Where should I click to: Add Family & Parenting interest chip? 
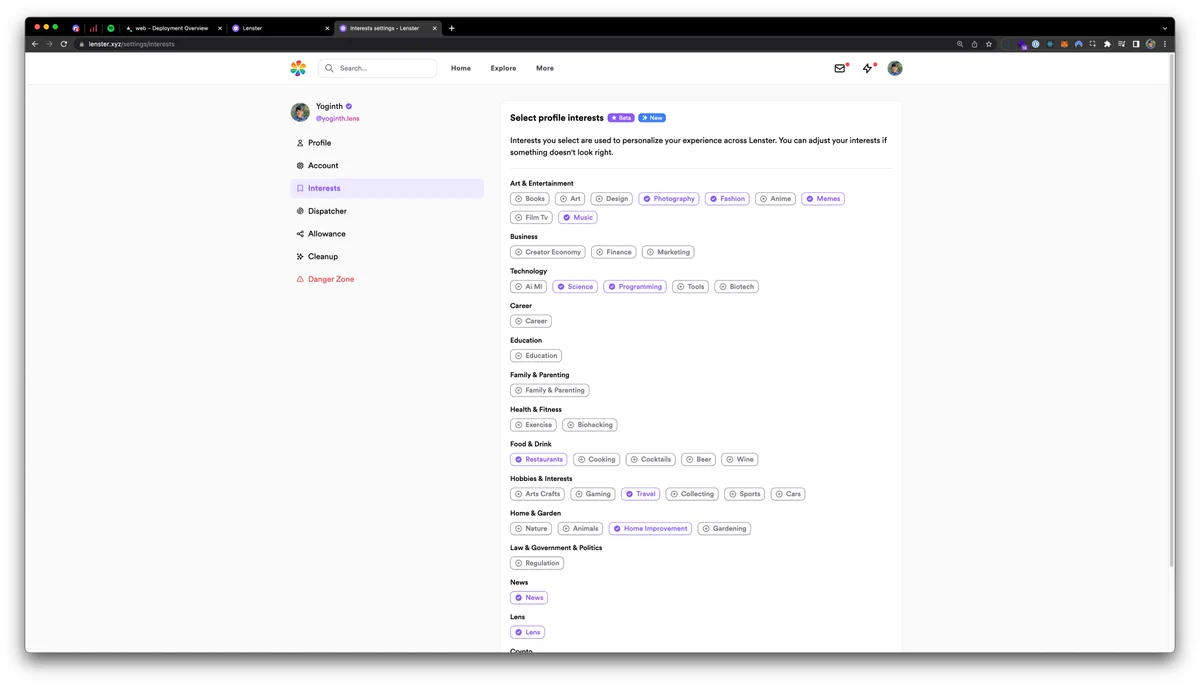550,390
